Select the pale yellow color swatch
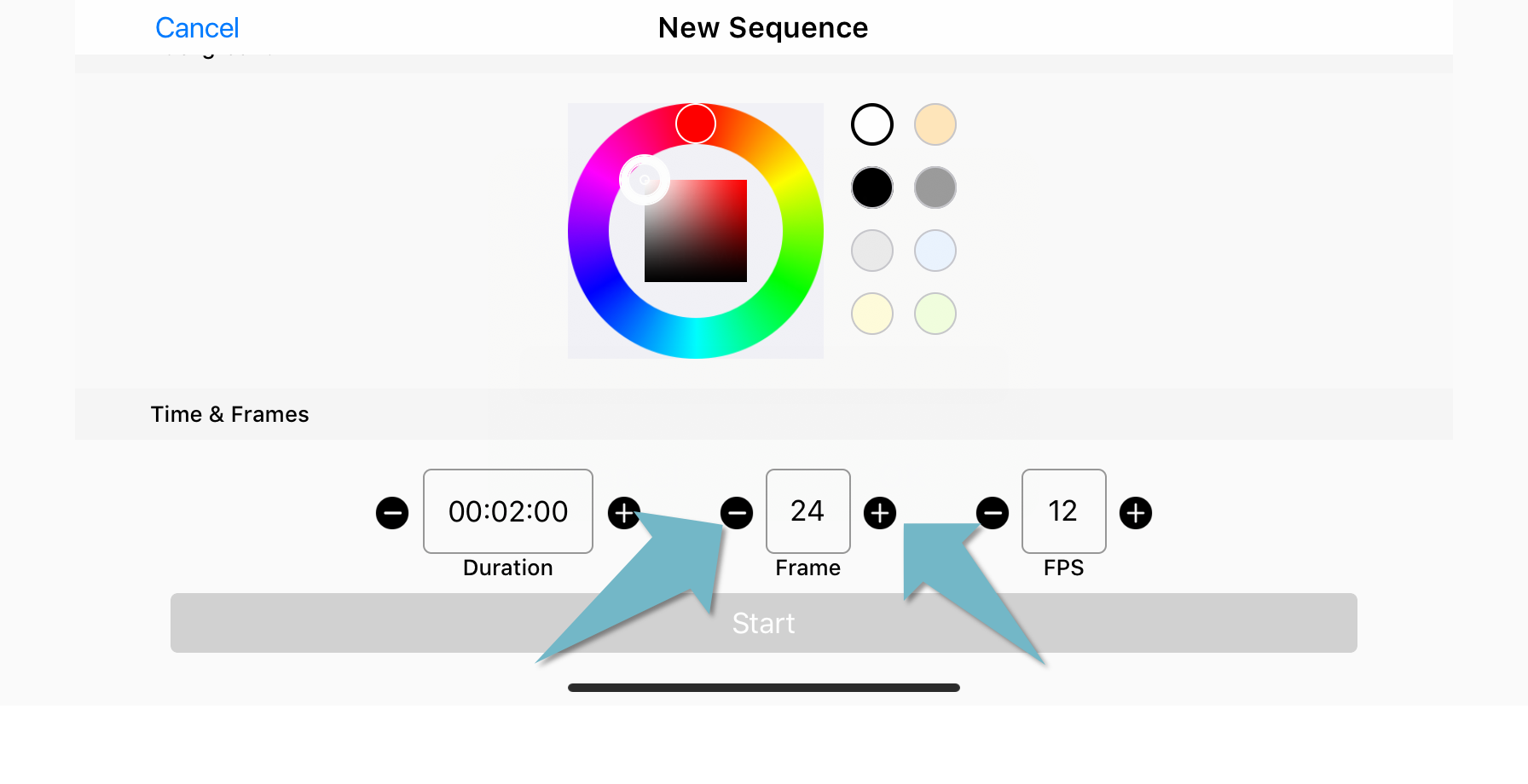Screen dimensions: 1528x784 pyautogui.click(x=872, y=314)
